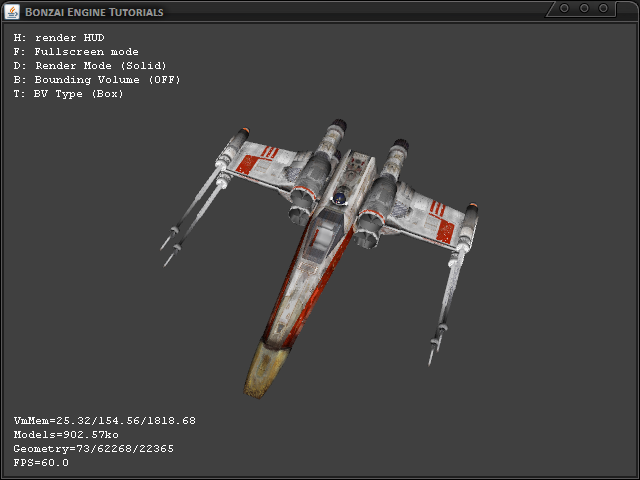Click the Geometry=73/62268/22365 readout
This screenshot has height=480, width=640.
tap(93, 449)
